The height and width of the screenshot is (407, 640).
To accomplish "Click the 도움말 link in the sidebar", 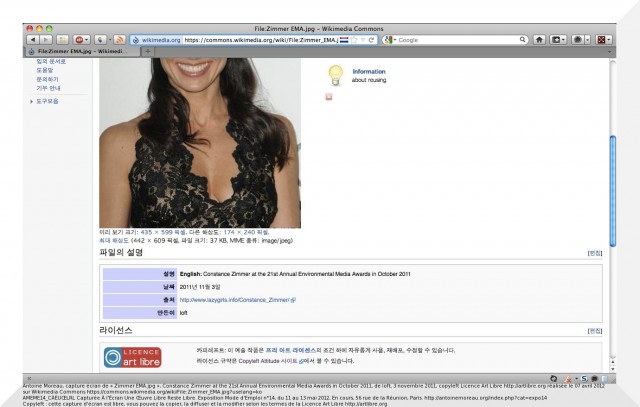I will pos(45,71).
